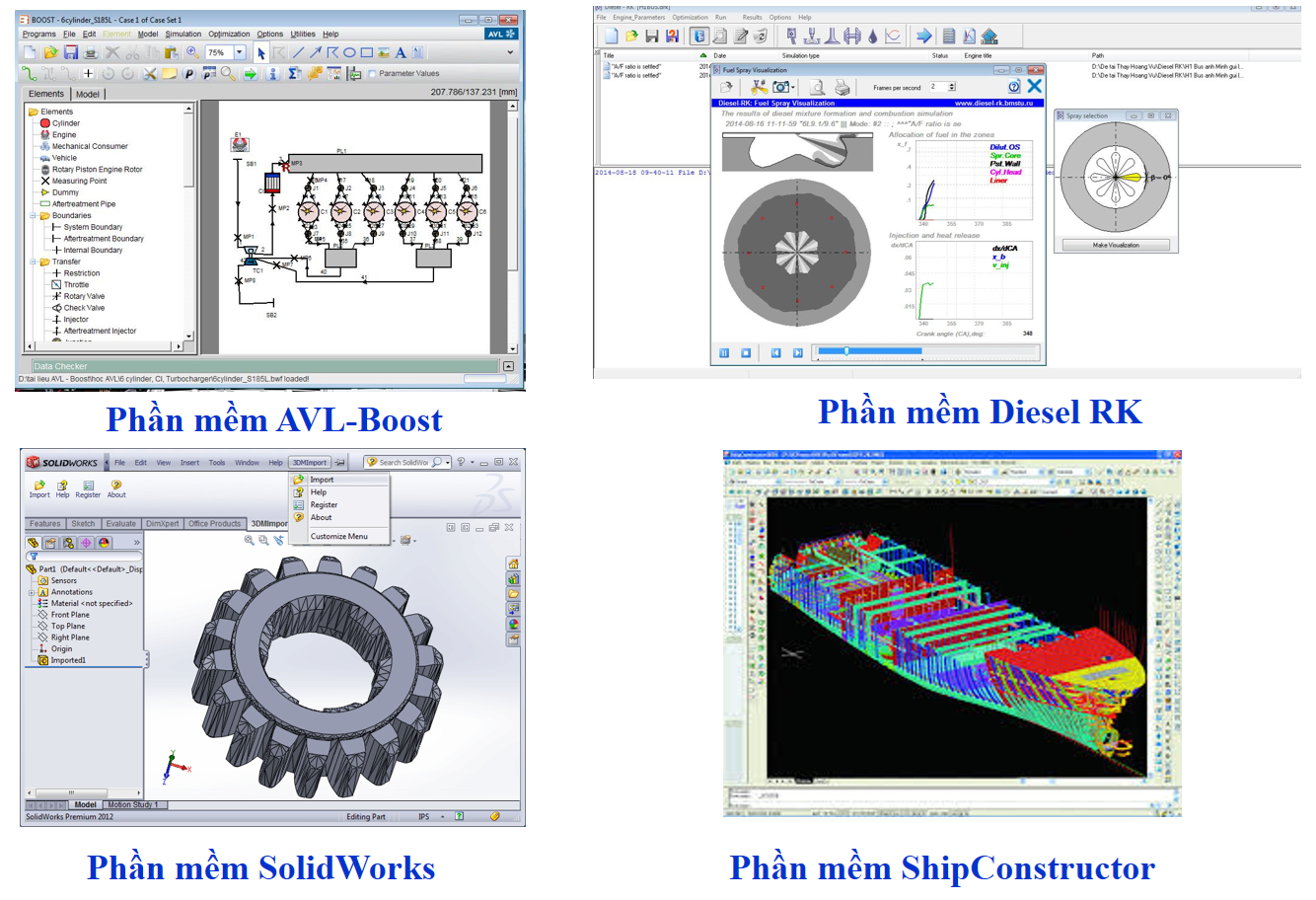The image size is (1316, 900).
Task: Collapse the Boundaries folder in Elements tree
Action: point(34,215)
